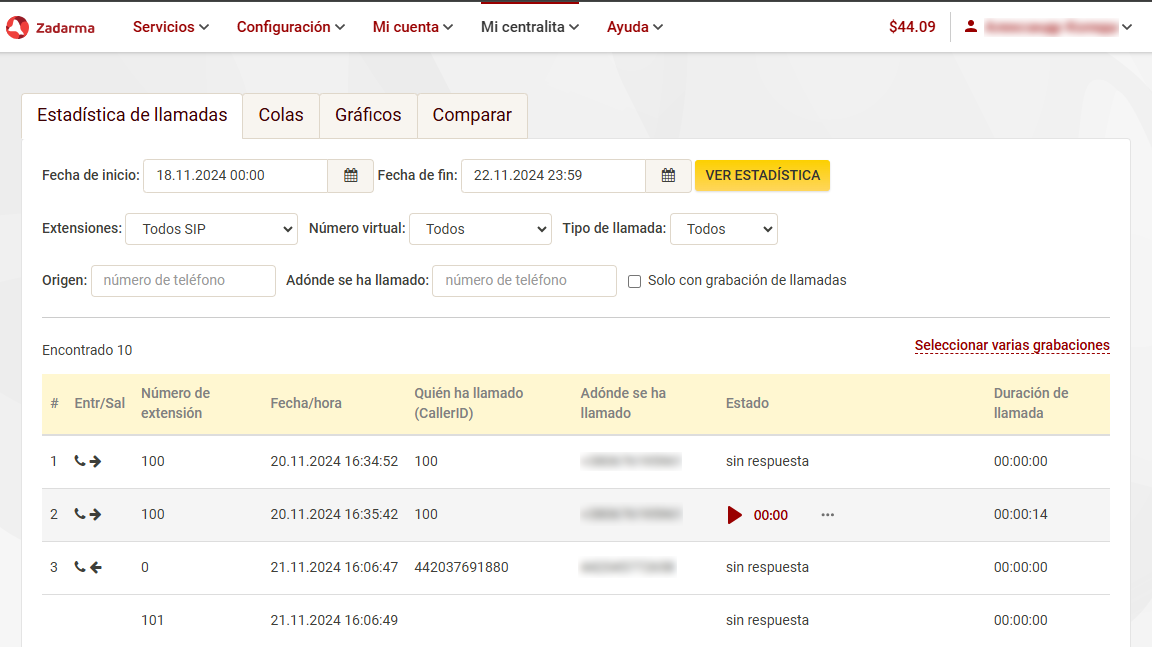Switch to the Comparar tab
1152x647 pixels.
[x=472, y=115]
